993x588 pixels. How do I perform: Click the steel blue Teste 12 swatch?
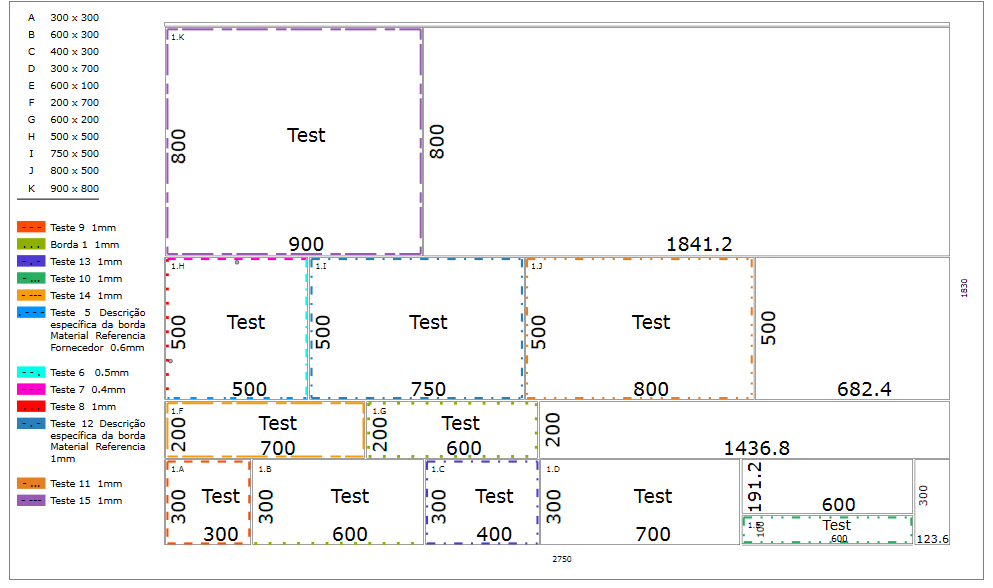point(31,424)
